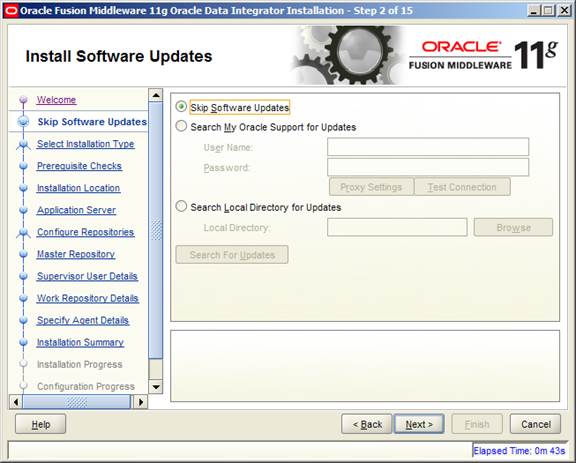The width and height of the screenshot is (576, 463).
Task: Click the Password input field
Action: tap(428, 167)
